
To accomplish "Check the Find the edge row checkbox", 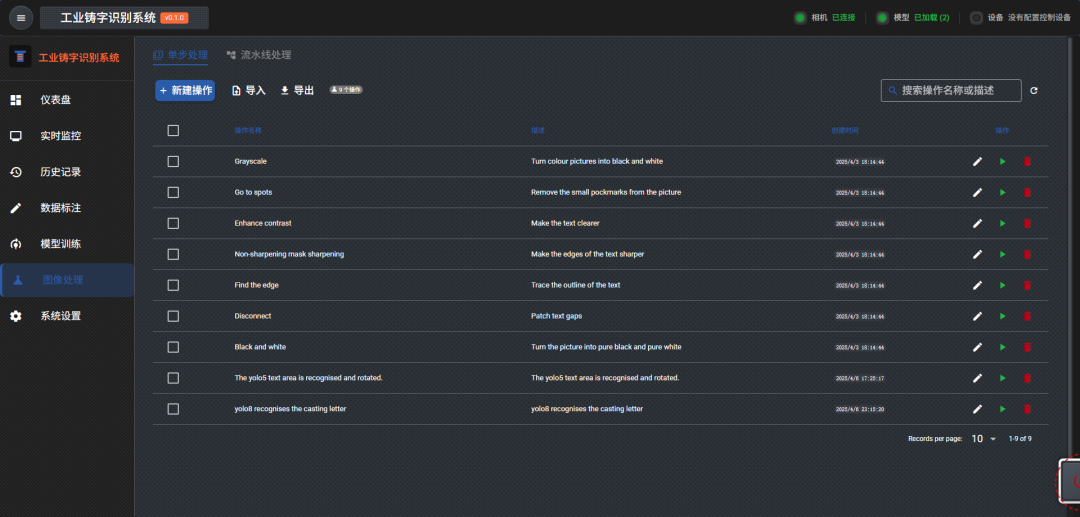I will (x=174, y=285).
